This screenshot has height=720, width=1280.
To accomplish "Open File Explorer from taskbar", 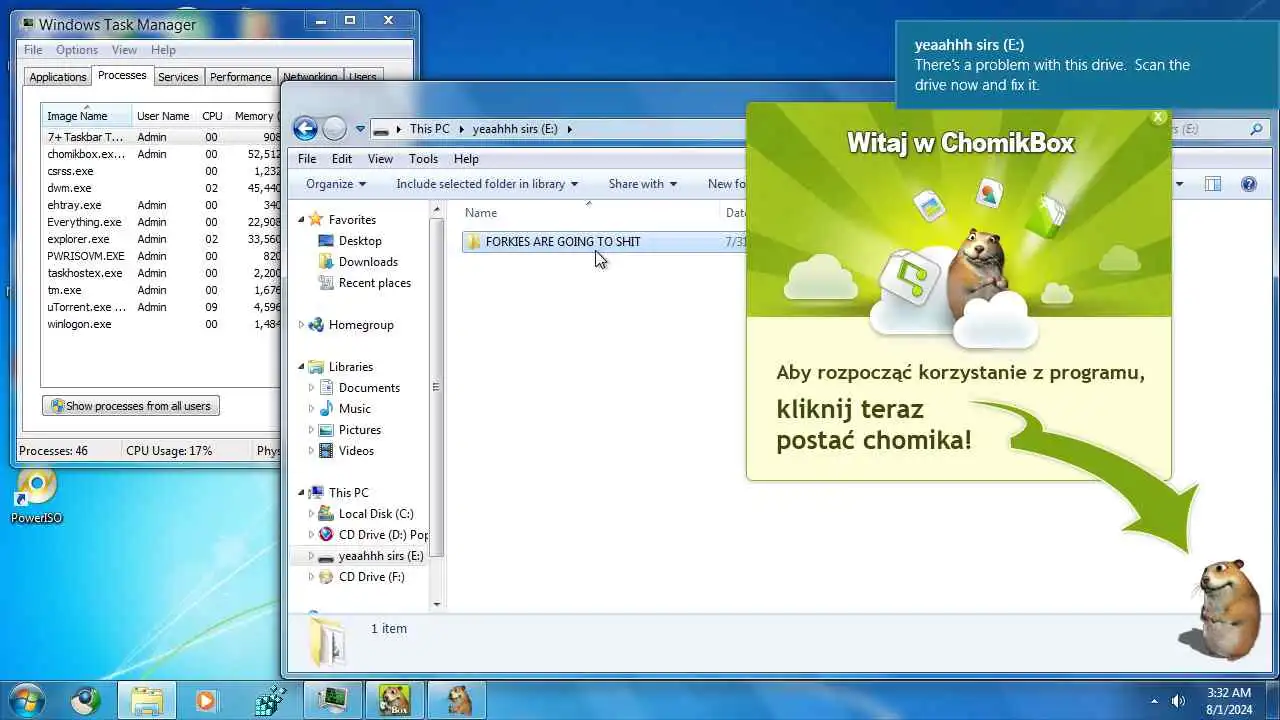I will pyautogui.click(x=147, y=701).
